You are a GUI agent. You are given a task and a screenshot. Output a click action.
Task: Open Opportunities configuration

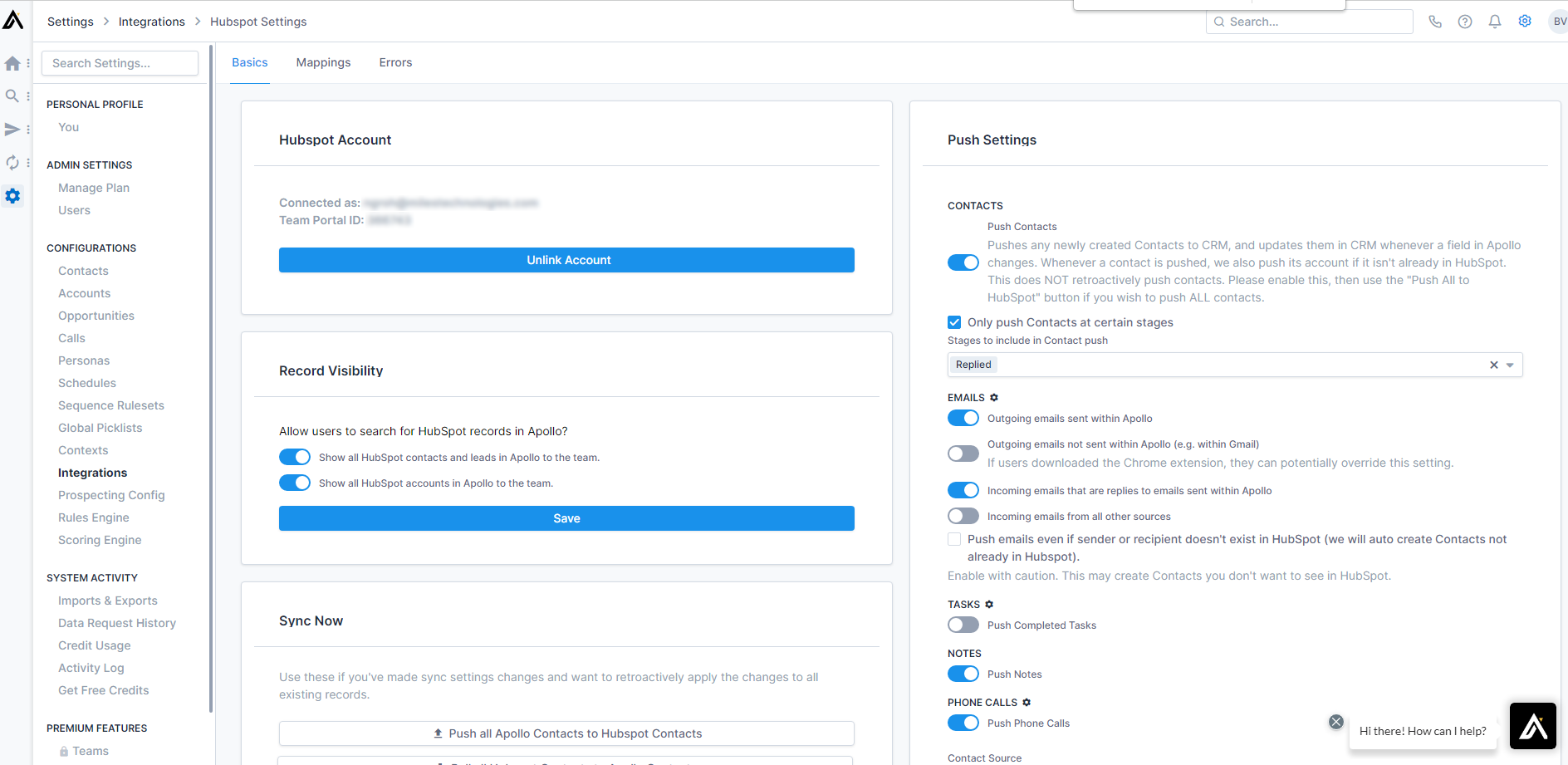click(96, 316)
